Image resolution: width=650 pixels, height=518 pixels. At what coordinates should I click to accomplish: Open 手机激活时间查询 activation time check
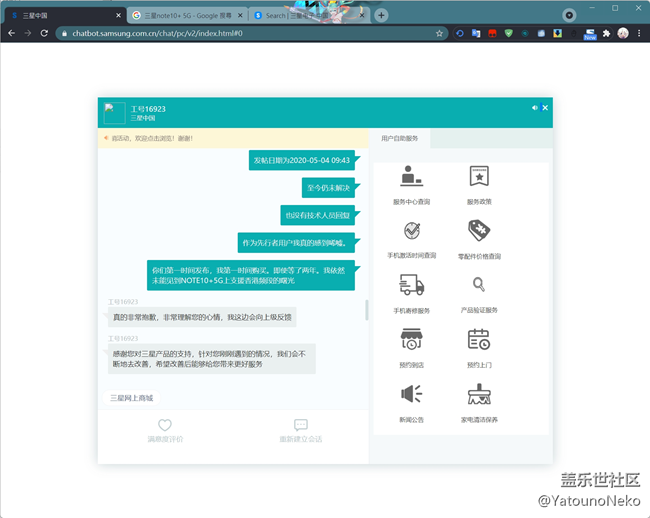pyautogui.click(x=412, y=231)
